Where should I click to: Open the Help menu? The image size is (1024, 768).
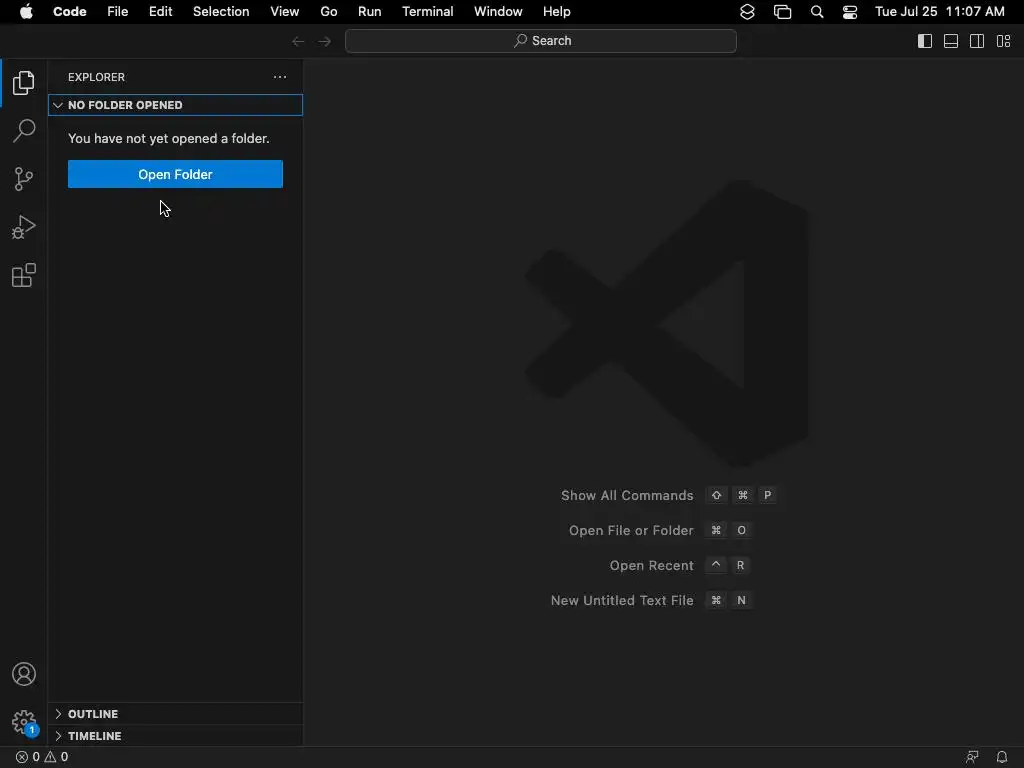point(556,12)
